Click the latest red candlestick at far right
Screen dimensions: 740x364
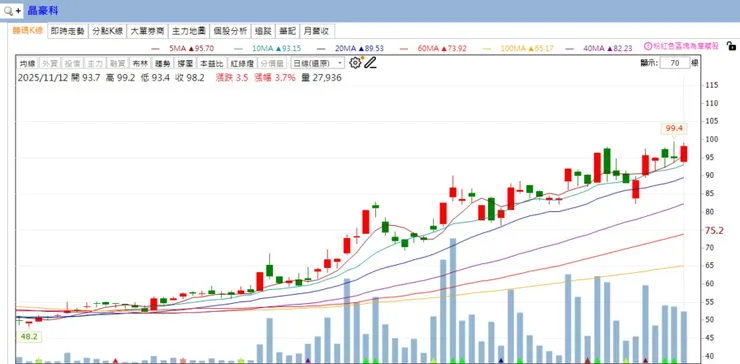[684, 153]
